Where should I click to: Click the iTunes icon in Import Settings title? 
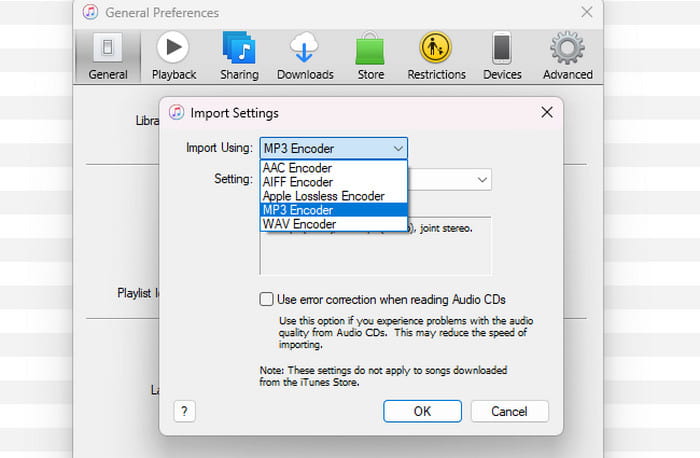pos(176,112)
